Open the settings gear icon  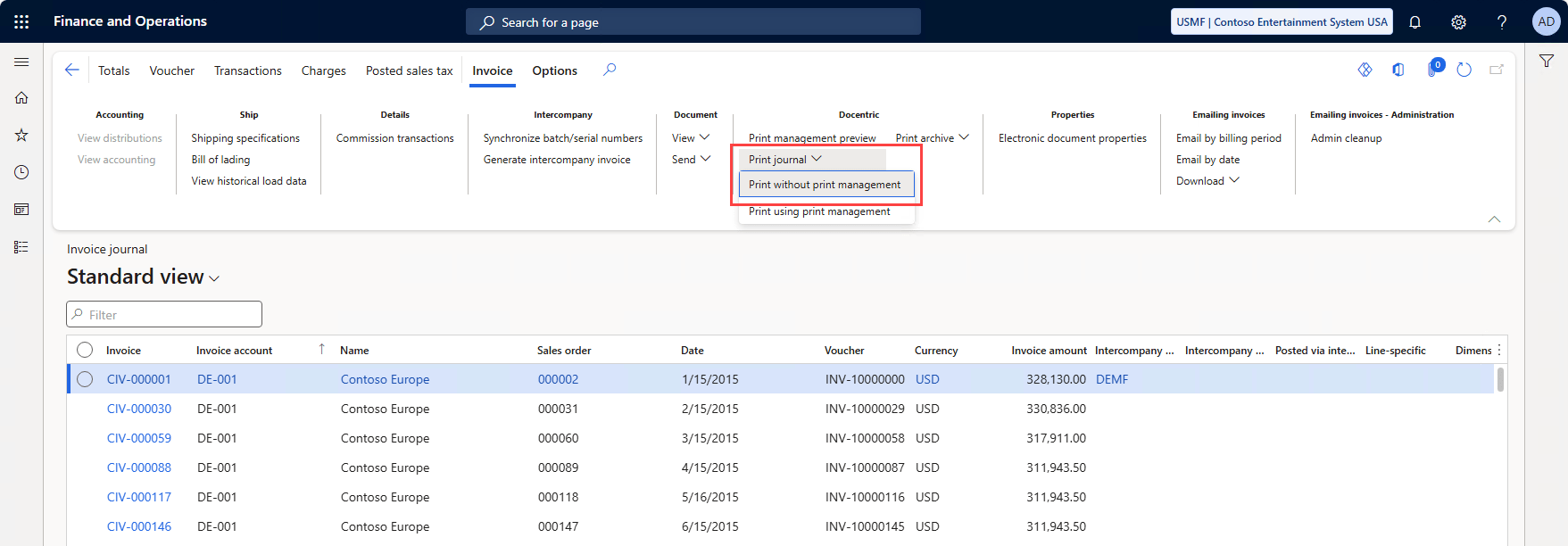point(1458,22)
